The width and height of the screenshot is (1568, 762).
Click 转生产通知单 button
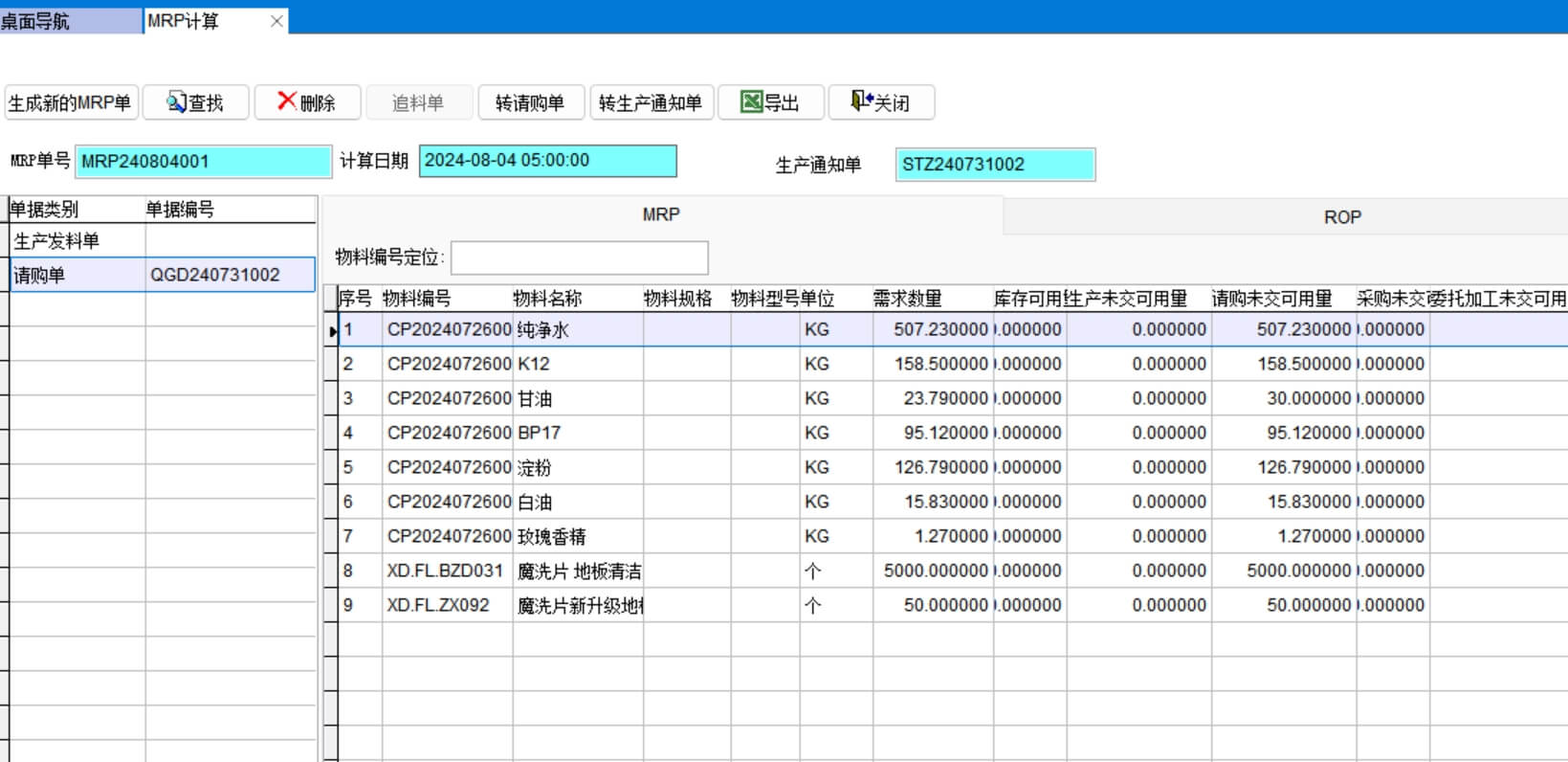pos(651,102)
